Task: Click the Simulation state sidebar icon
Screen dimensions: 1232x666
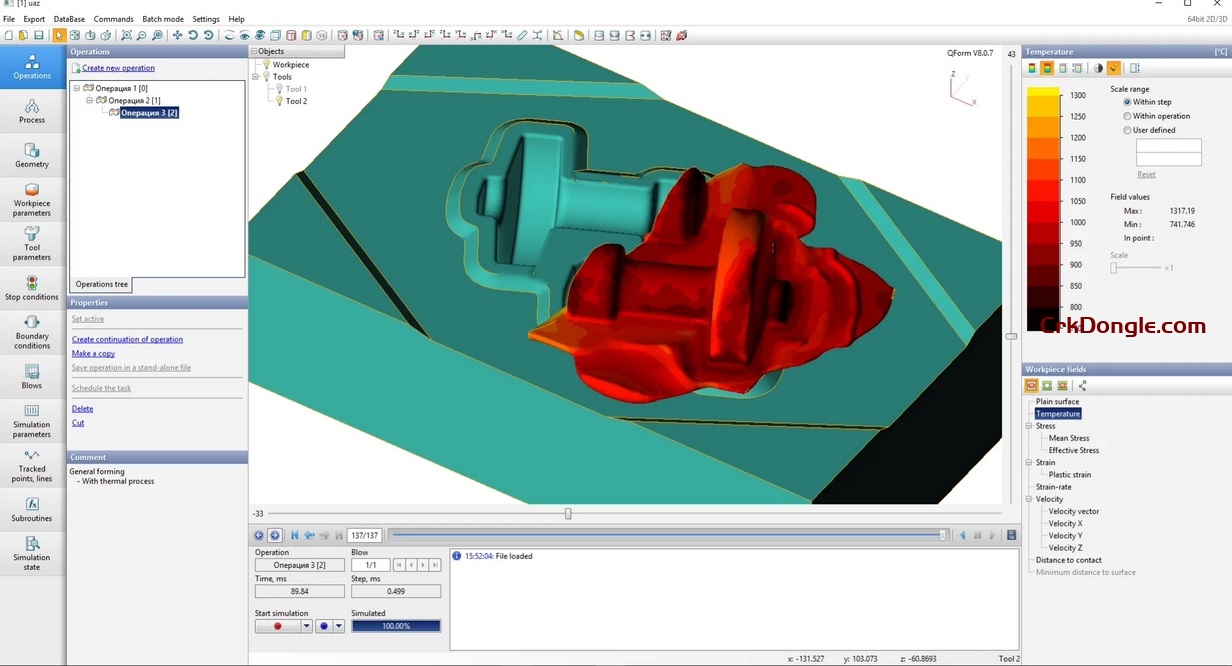Action: [x=31, y=551]
